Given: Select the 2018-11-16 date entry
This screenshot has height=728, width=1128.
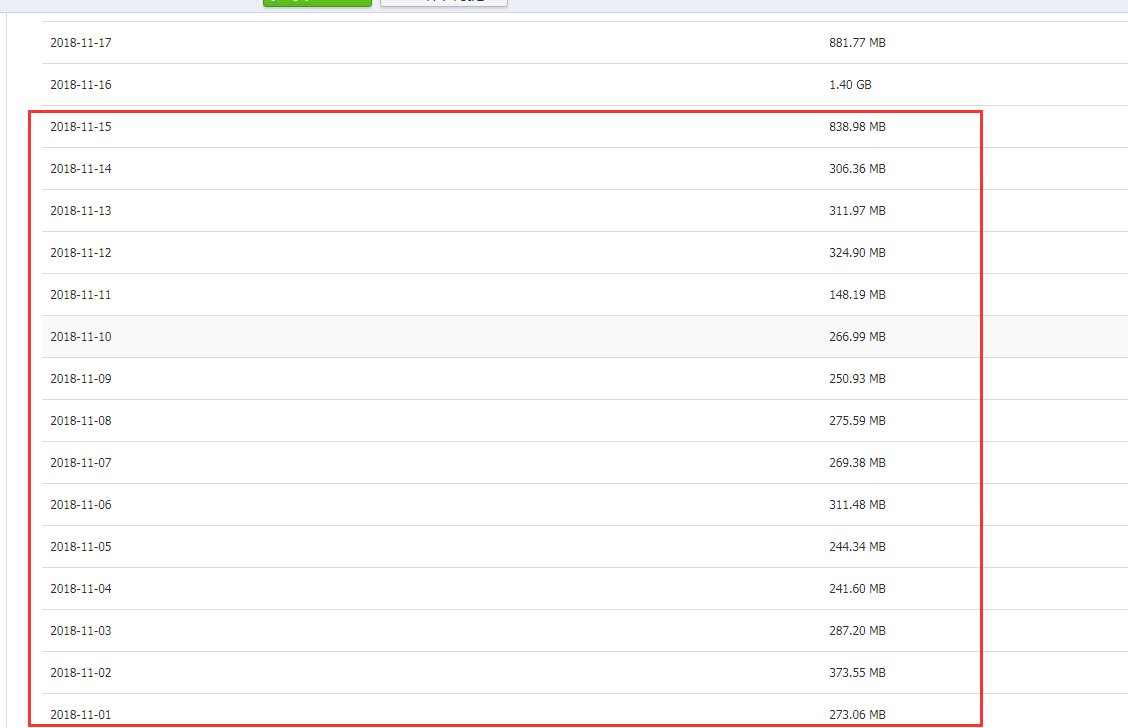Looking at the screenshot, I should (81, 85).
